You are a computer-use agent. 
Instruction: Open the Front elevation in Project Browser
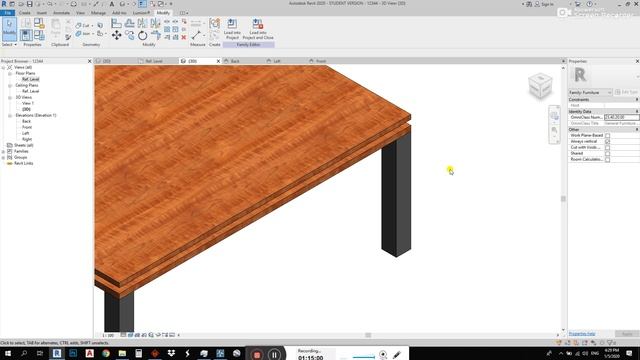pyautogui.click(x=27, y=127)
